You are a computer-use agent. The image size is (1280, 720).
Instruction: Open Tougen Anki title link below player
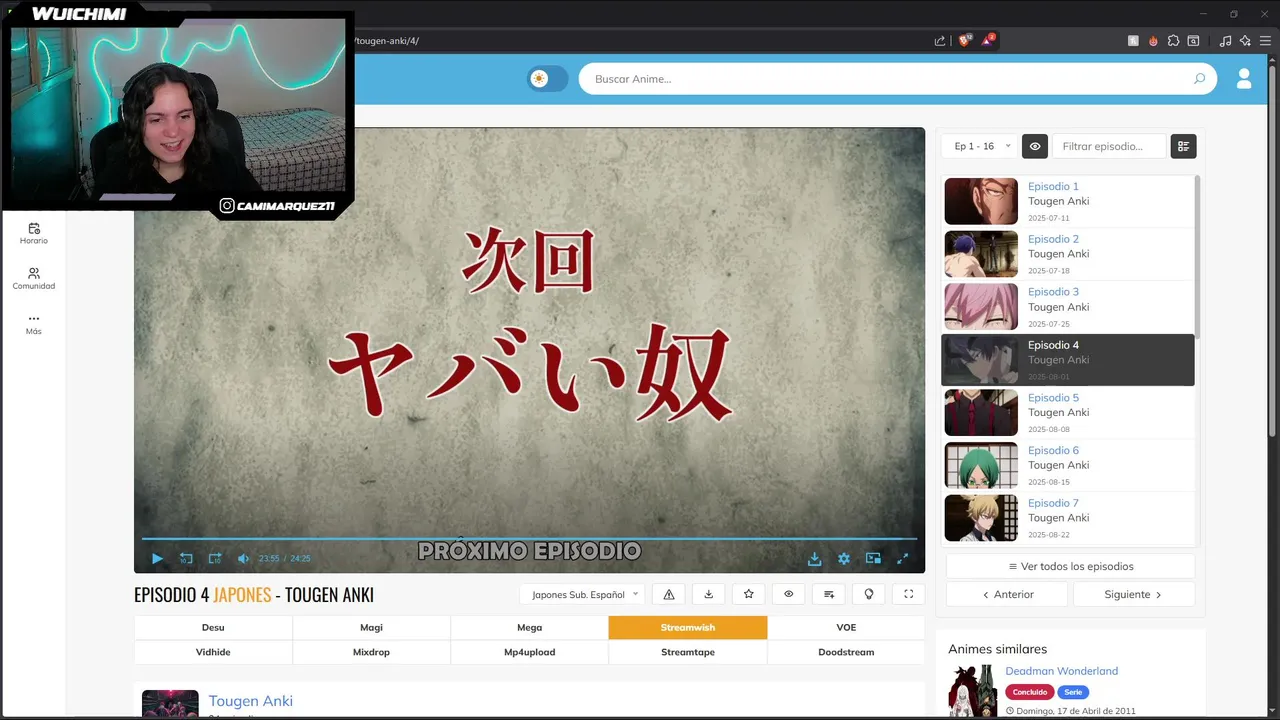250,701
